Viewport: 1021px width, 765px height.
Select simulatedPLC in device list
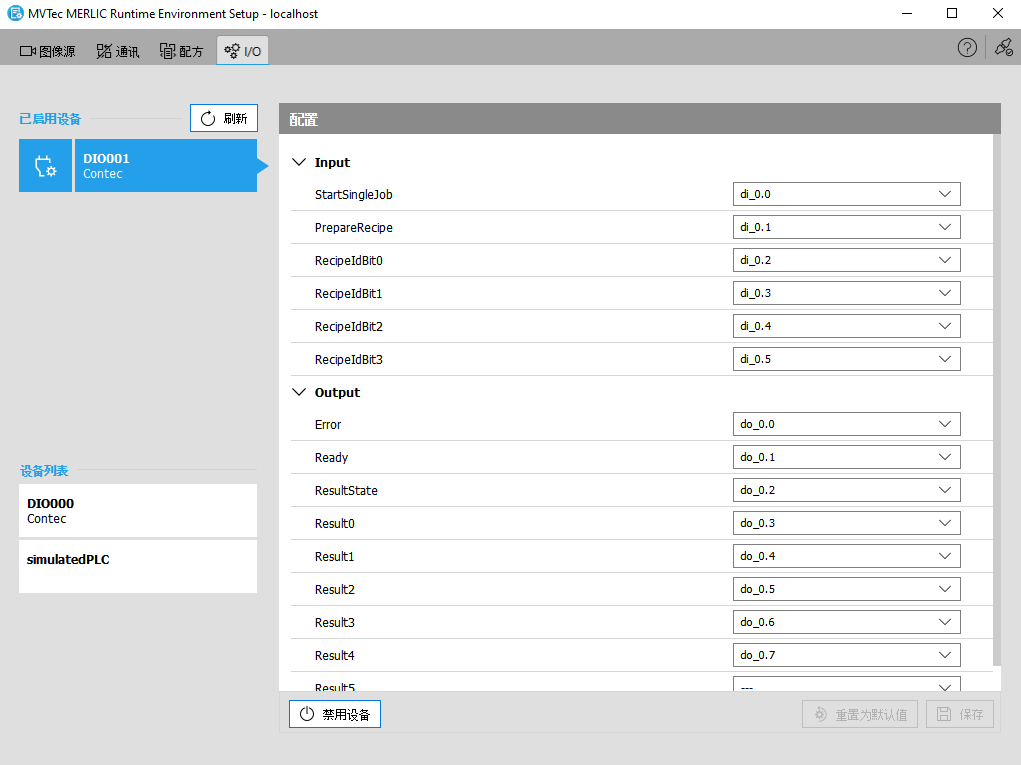(137, 566)
